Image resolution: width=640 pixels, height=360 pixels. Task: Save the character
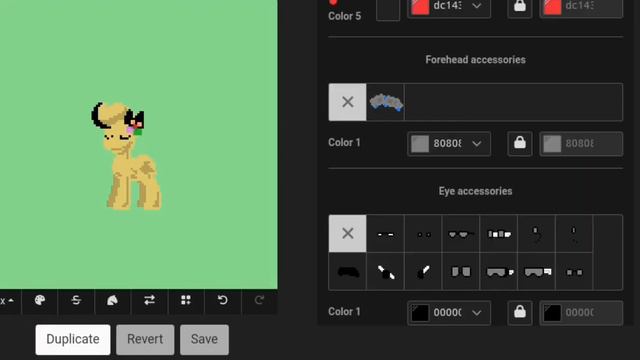[204, 340]
